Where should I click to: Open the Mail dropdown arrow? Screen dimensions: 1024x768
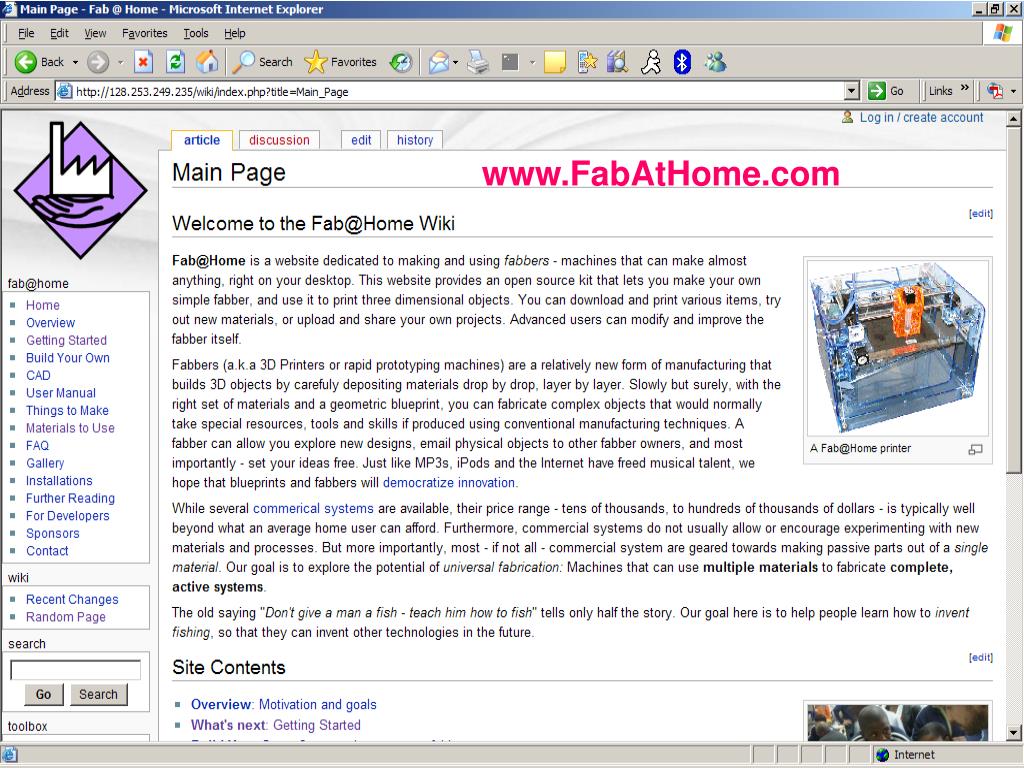coord(455,63)
